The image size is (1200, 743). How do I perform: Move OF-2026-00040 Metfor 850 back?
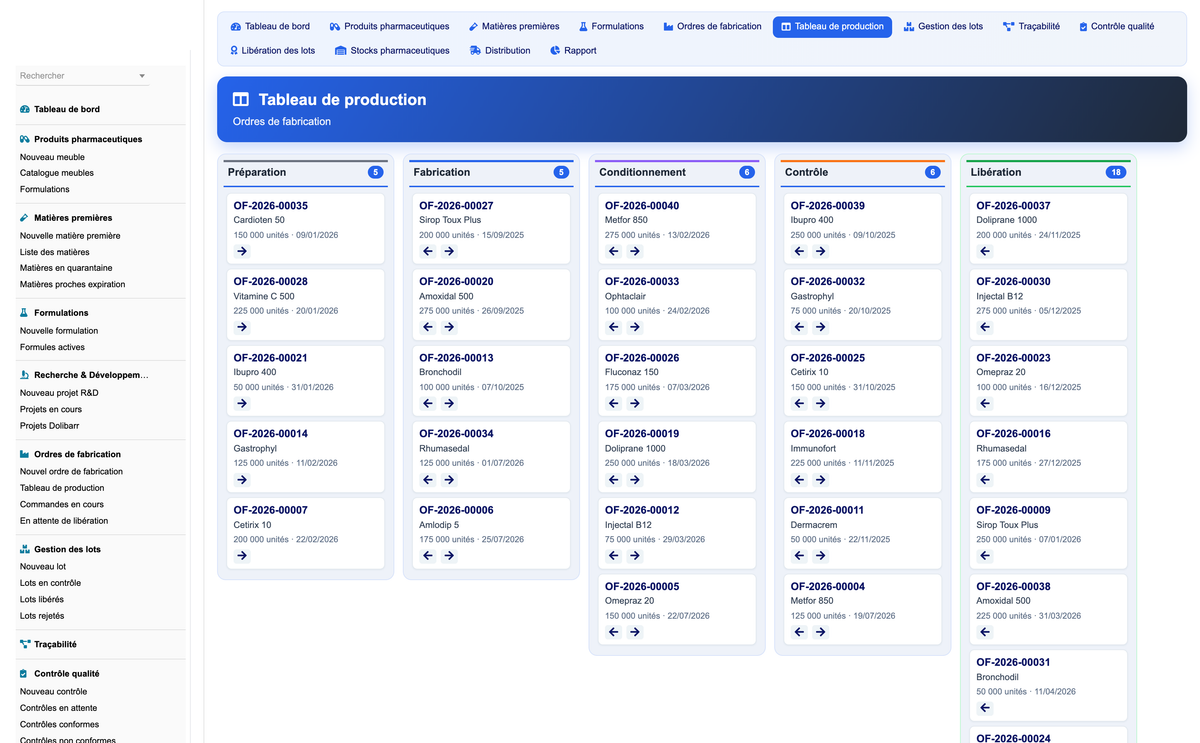[x=613, y=251]
